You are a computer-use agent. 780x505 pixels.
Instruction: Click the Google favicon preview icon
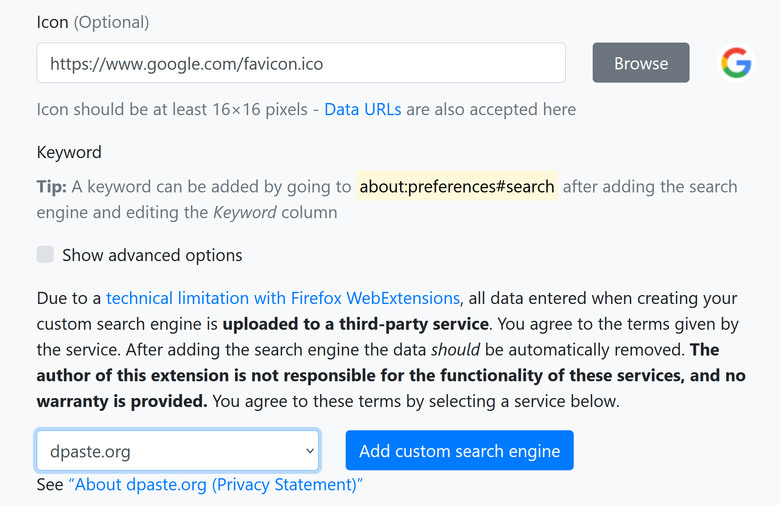(736, 63)
